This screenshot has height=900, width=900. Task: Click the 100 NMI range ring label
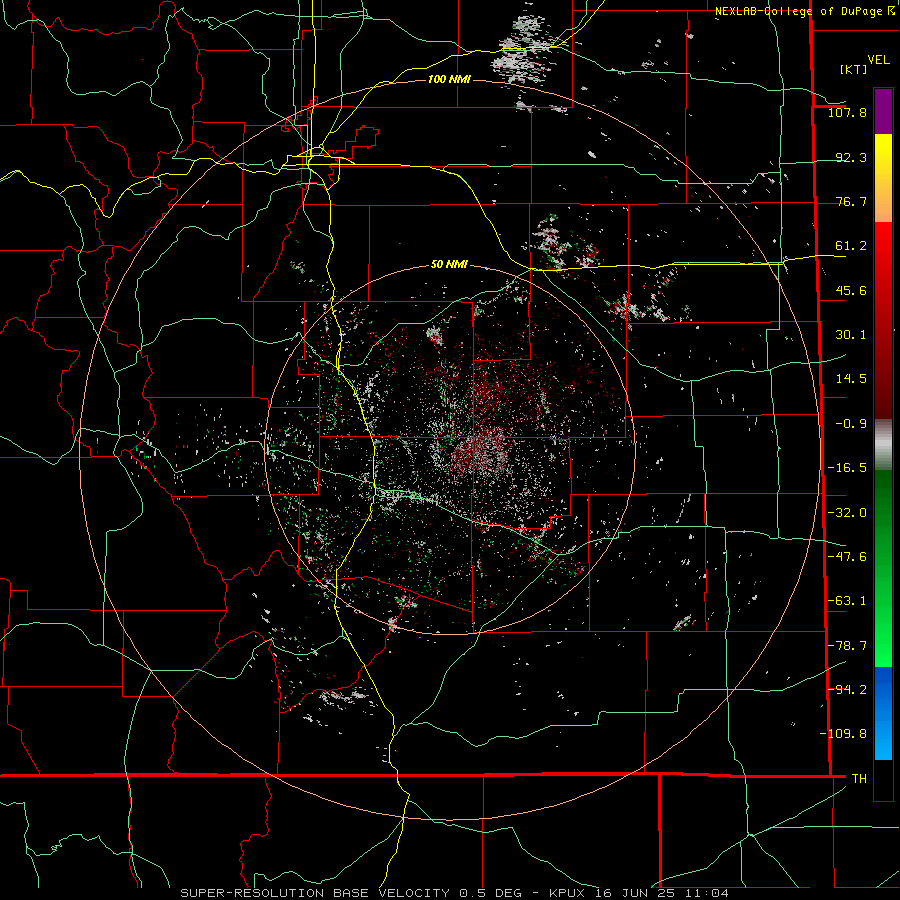point(449,79)
